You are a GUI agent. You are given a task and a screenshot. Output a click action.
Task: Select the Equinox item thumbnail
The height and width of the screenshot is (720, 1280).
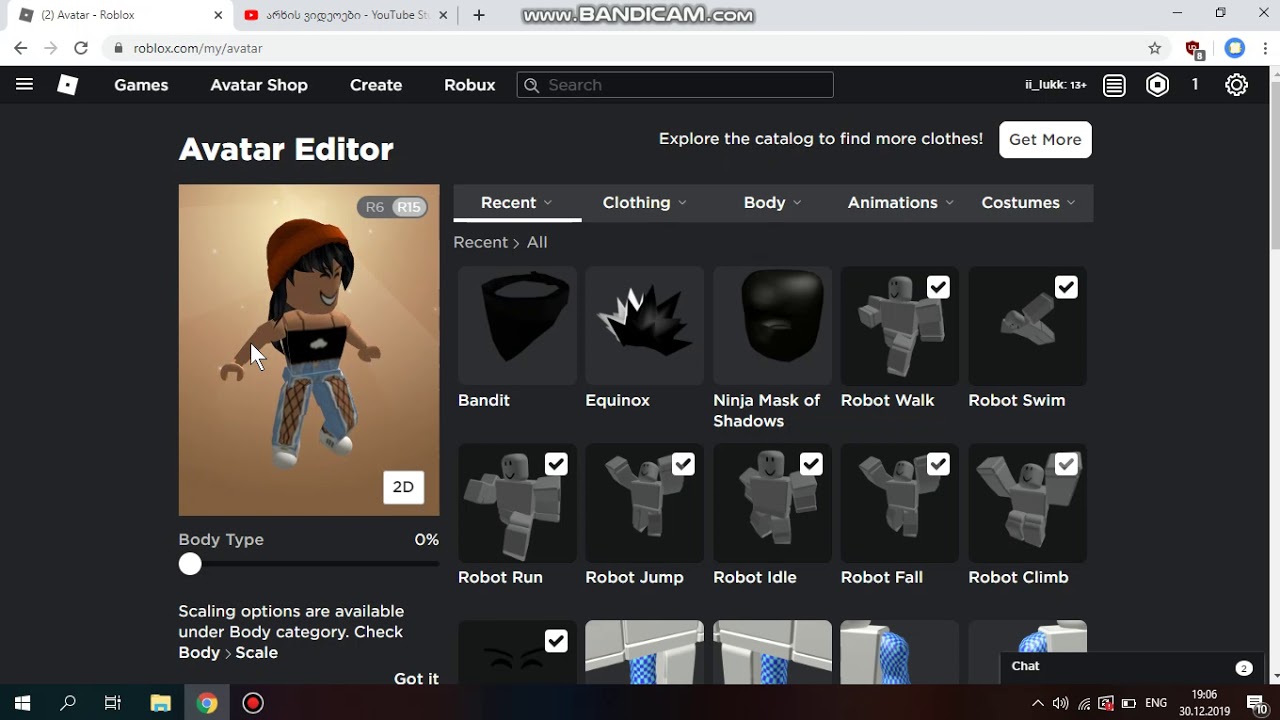pyautogui.click(x=645, y=326)
